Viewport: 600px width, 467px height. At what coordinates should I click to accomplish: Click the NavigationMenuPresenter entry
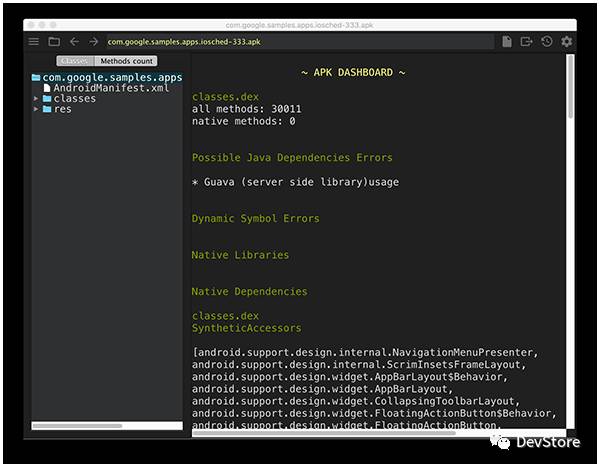pos(366,353)
